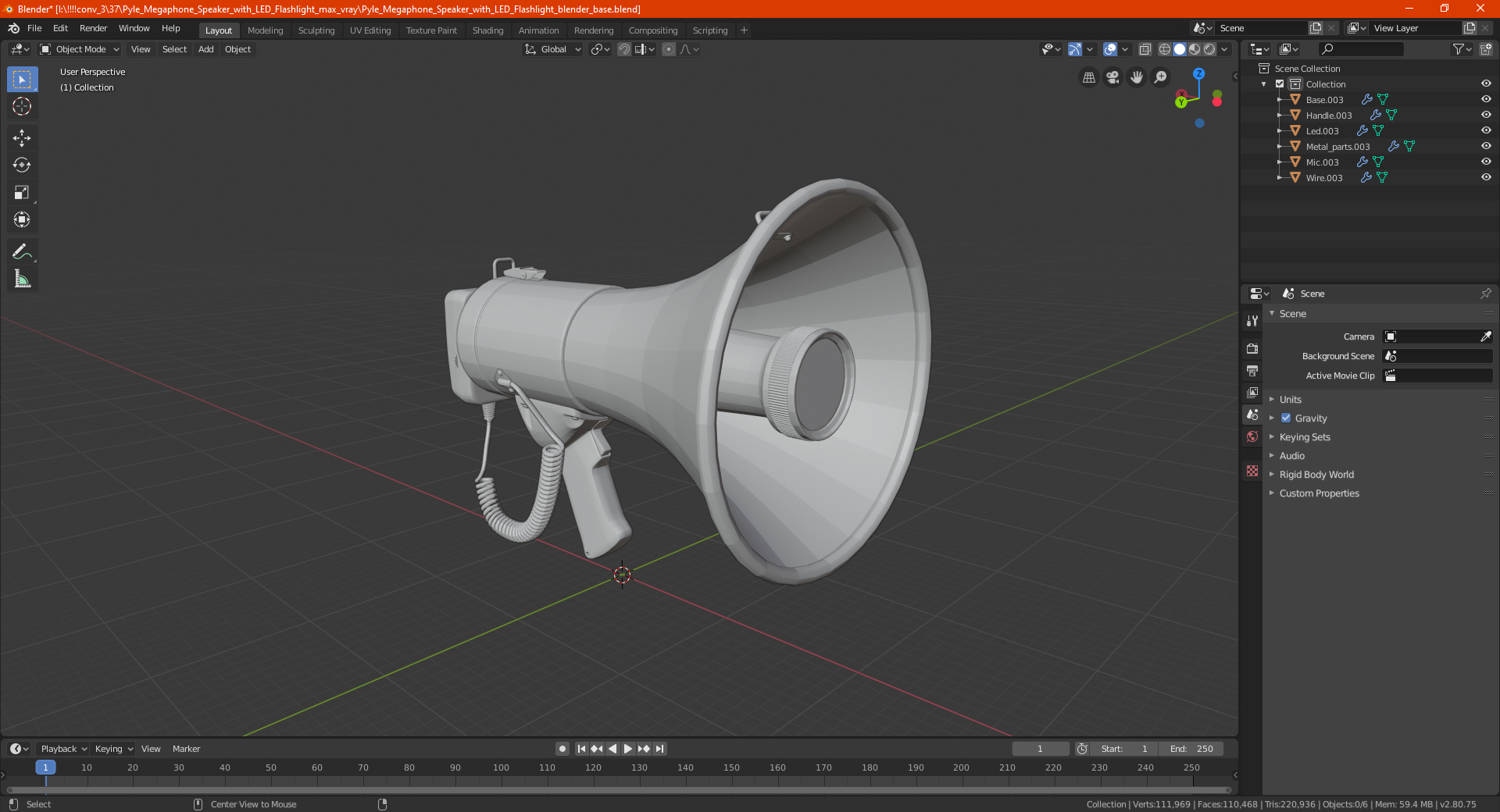Click the Camera eyedropper icon
The height and width of the screenshot is (812, 1500).
pos(1485,337)
